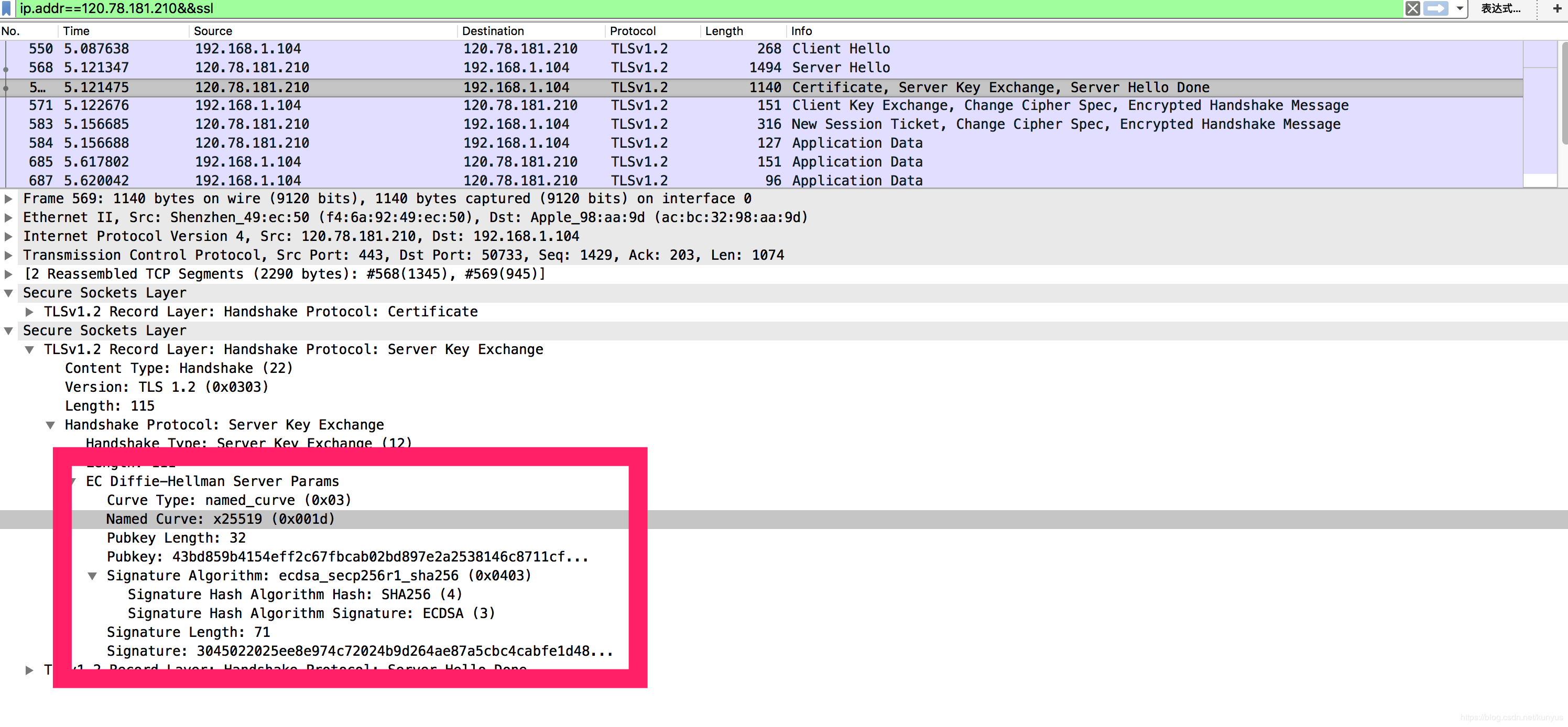Image resolution: width=1568 pixels, height=727 pixels.
Task: Clear the display filter with X icon
Action: [x=1412, y=8]
